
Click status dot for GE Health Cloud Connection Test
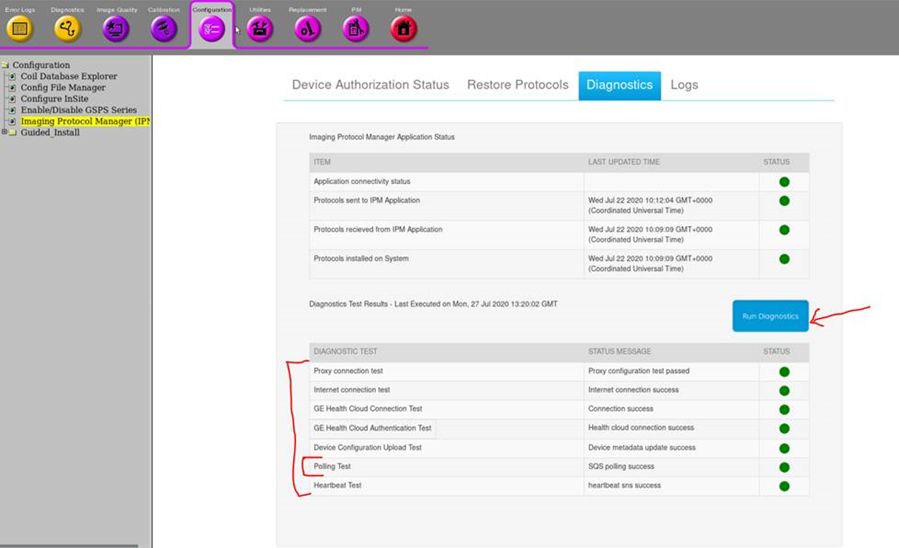[x=784, y=410]
